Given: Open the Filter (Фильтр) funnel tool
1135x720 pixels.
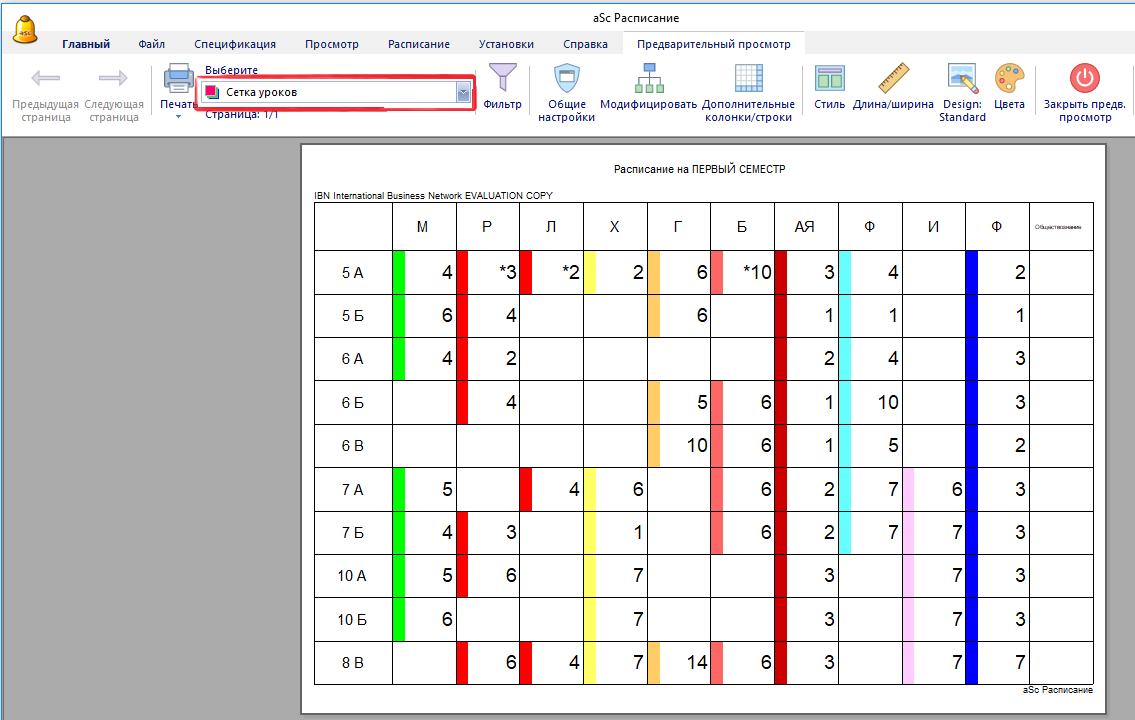Looking at the screenshot, I should (502, 79).
